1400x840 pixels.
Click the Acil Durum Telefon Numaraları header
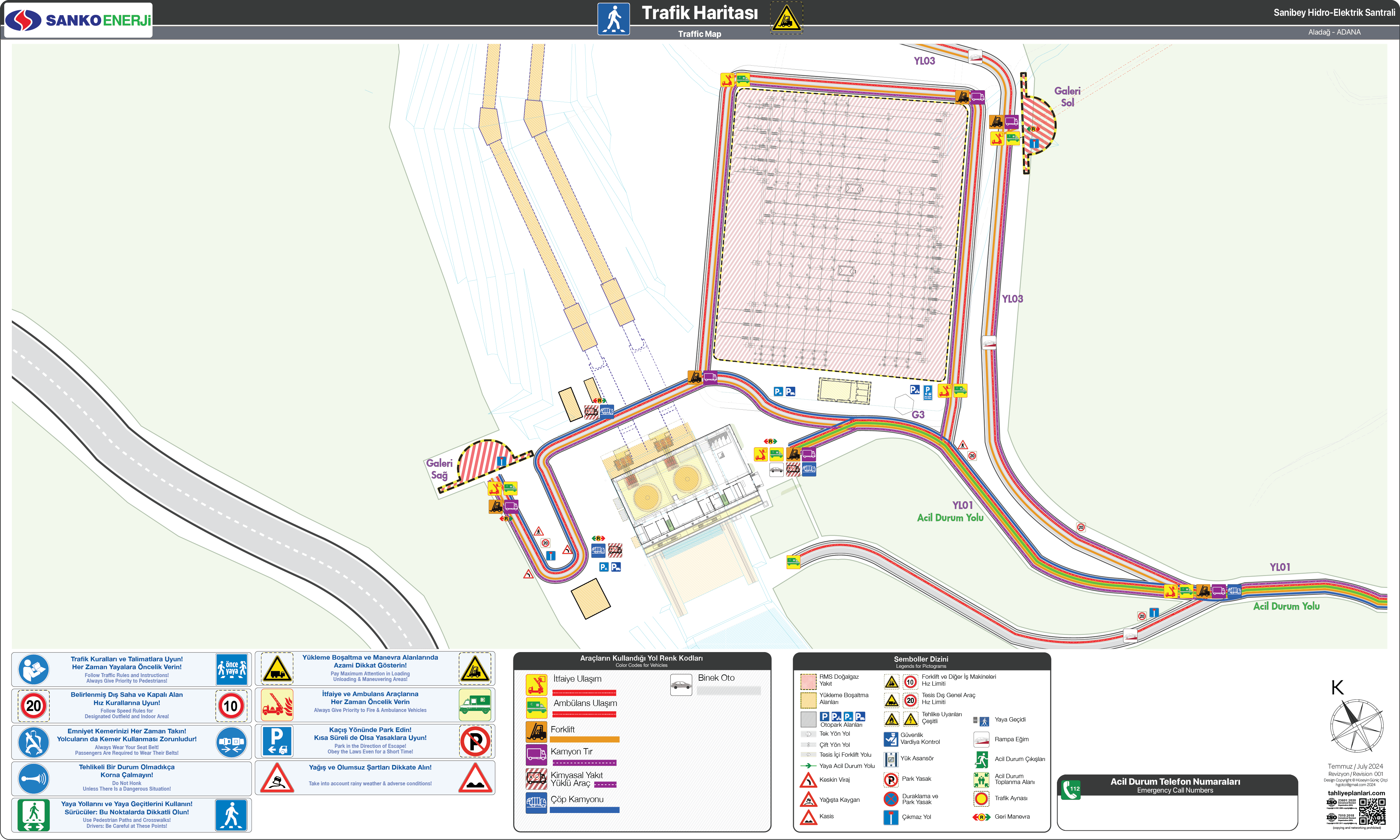click(1175, 782)
